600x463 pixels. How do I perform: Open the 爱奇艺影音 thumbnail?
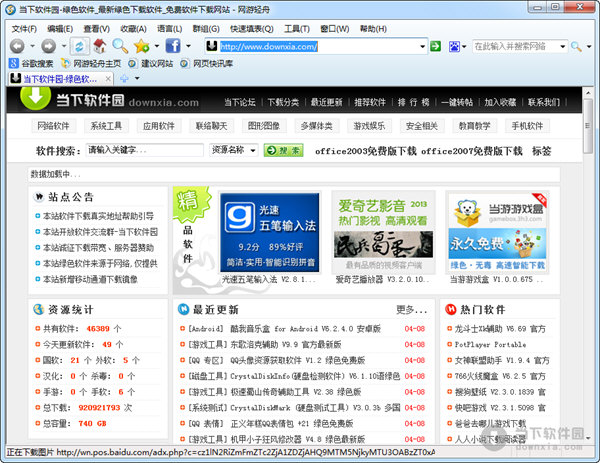pos(383,232)
